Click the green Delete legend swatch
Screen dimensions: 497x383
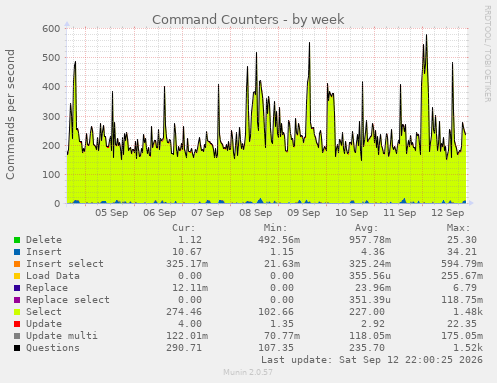pos(17,240)
